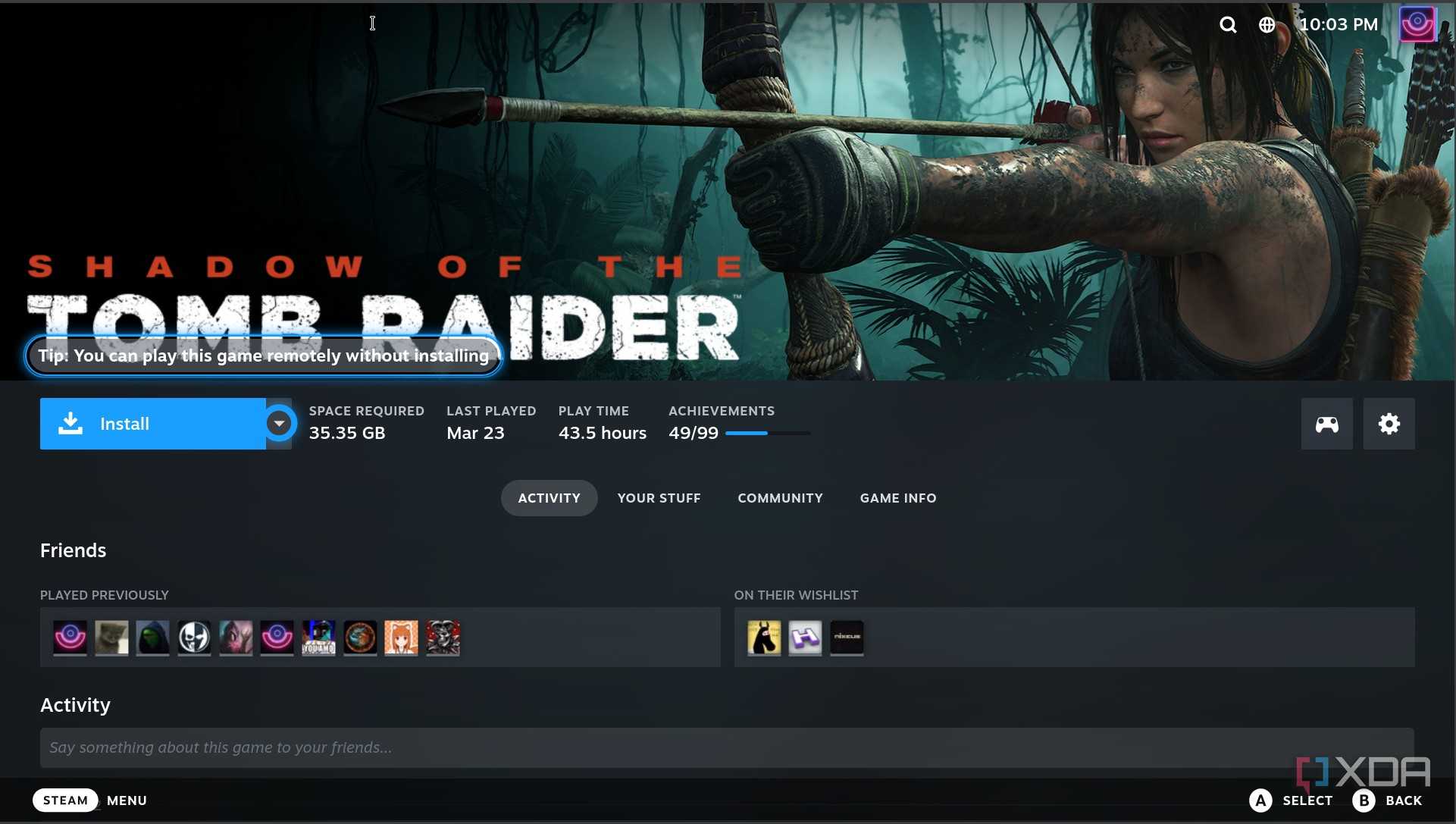Viewport: 1456px width, 824px height.
Task: Click the 35.35 GB space required value
Action: [x=347, y=433]
